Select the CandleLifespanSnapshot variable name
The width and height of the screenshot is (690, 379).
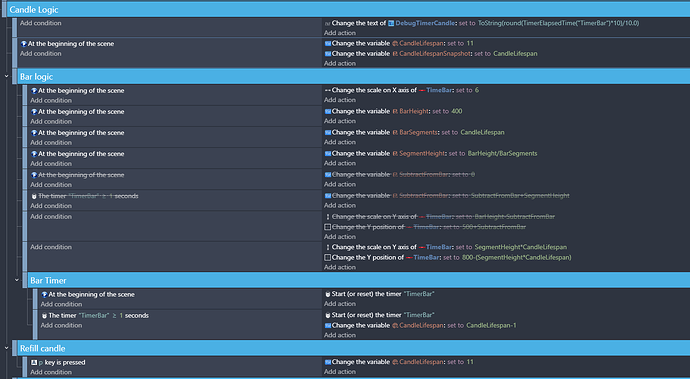[x=435, y=54]
